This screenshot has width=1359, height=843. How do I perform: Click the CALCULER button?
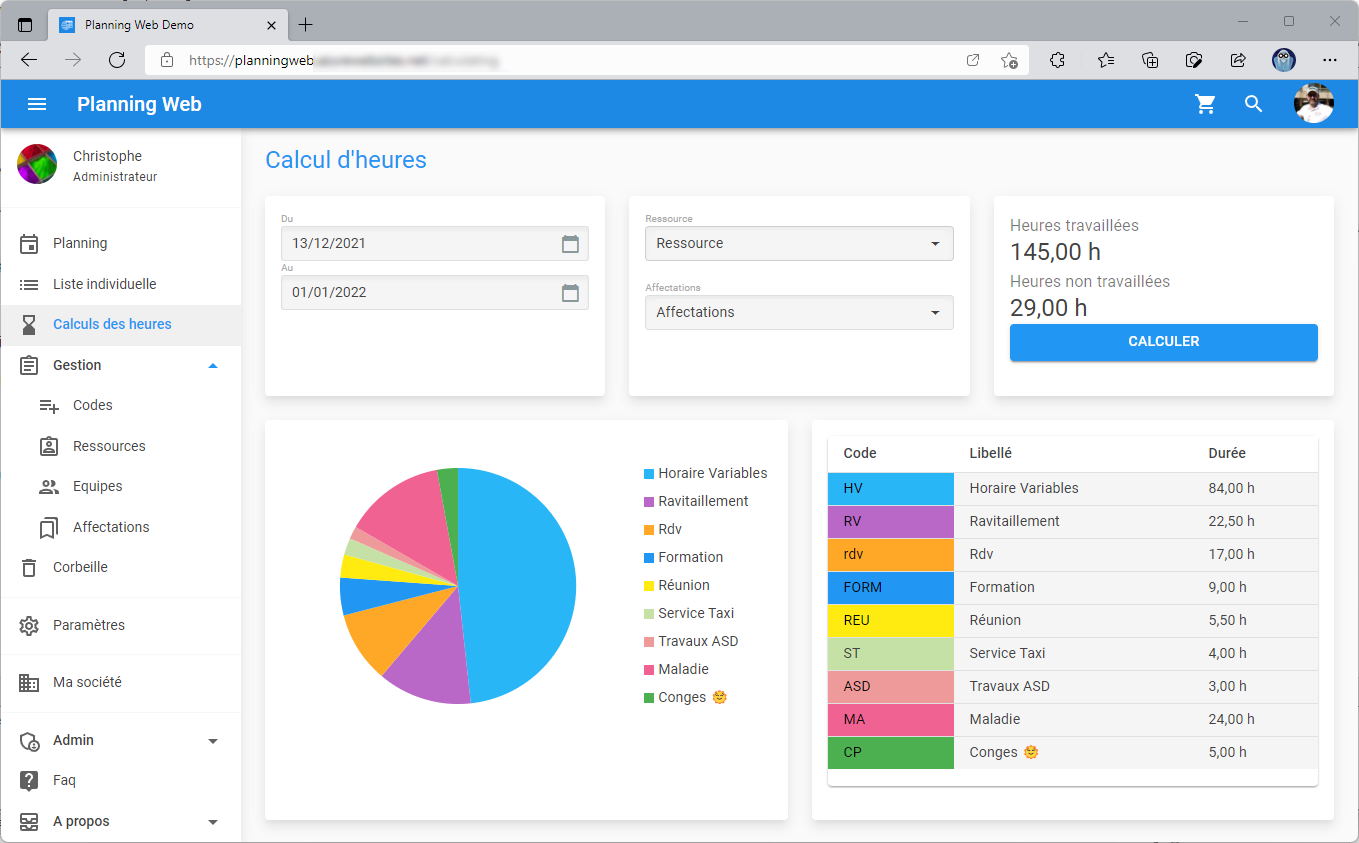pos(1163,342)
